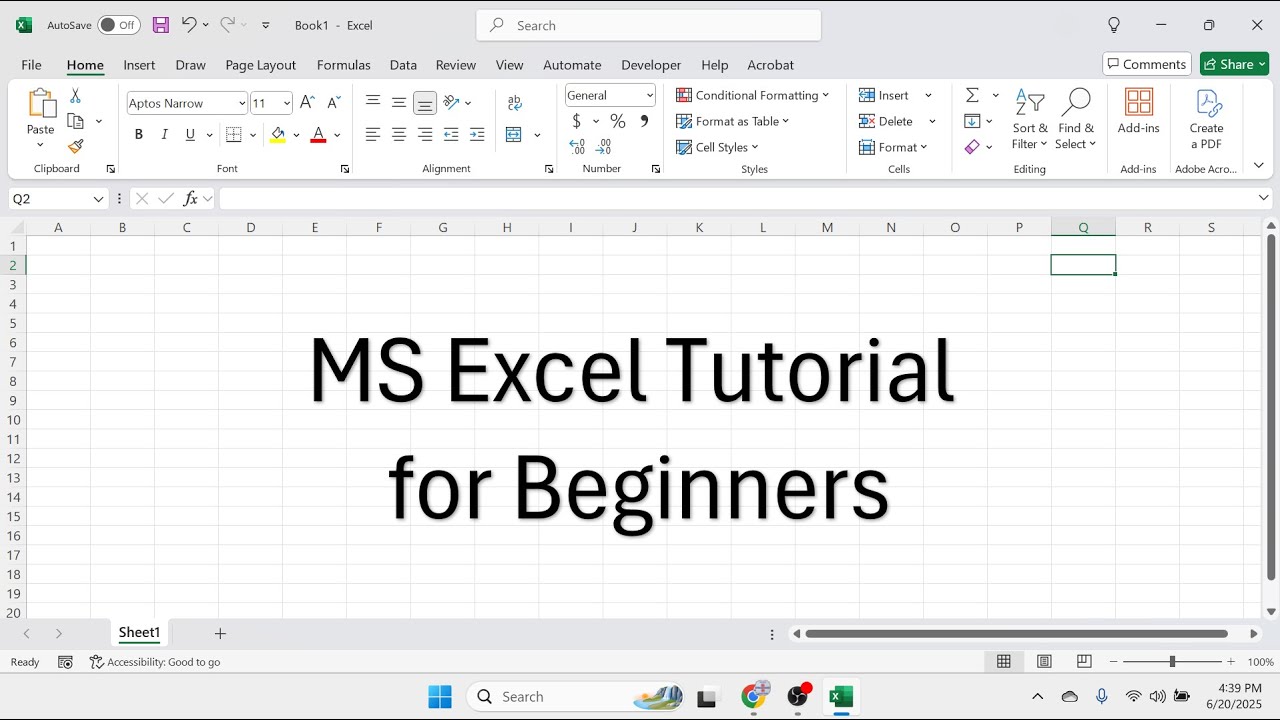
Task: Apply Comma Style number format
Action: (x=644, y=121)
